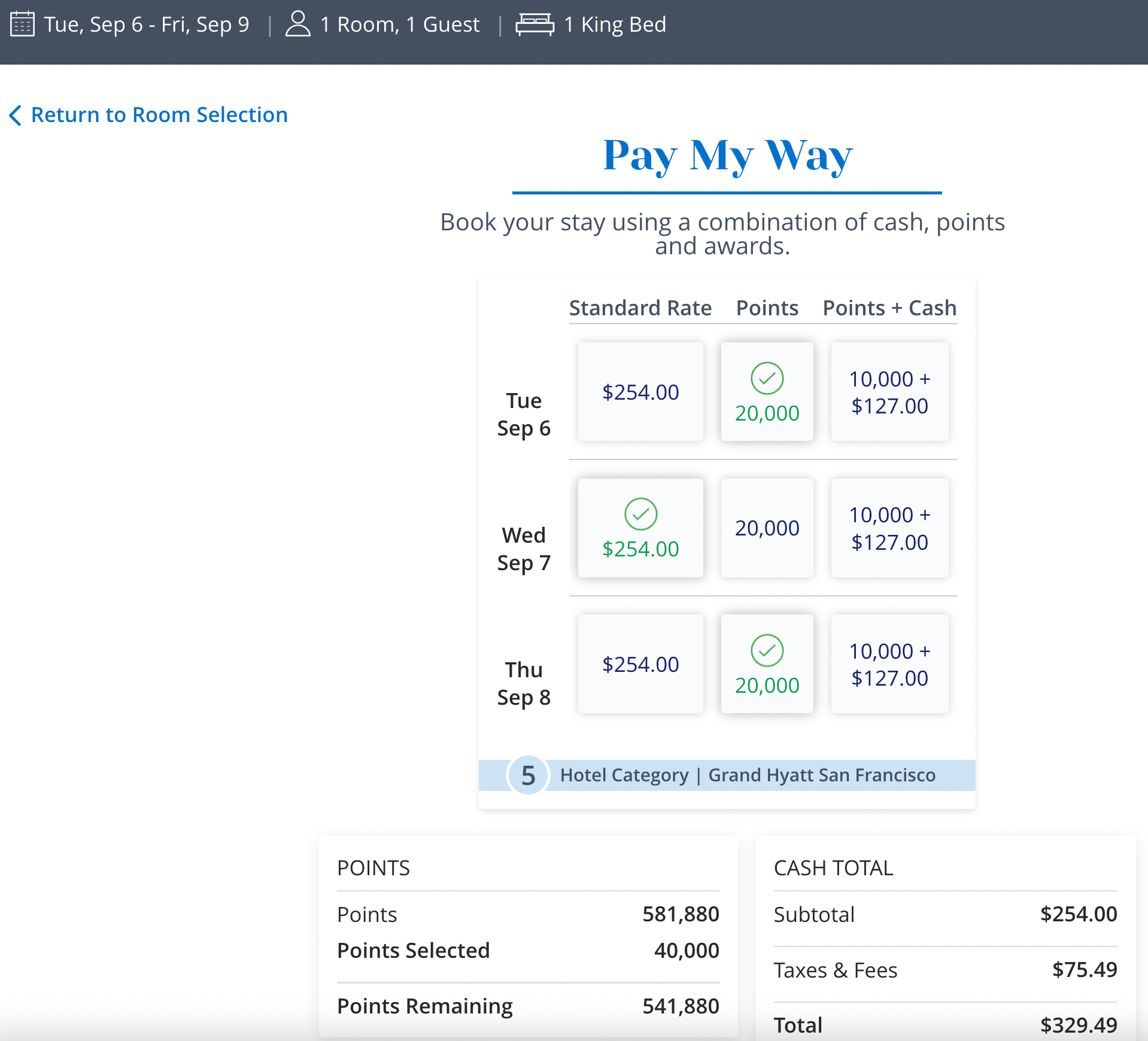Click the guest person icon
The width and height of the screenshot is (1148, 1041).
point(297,24)
